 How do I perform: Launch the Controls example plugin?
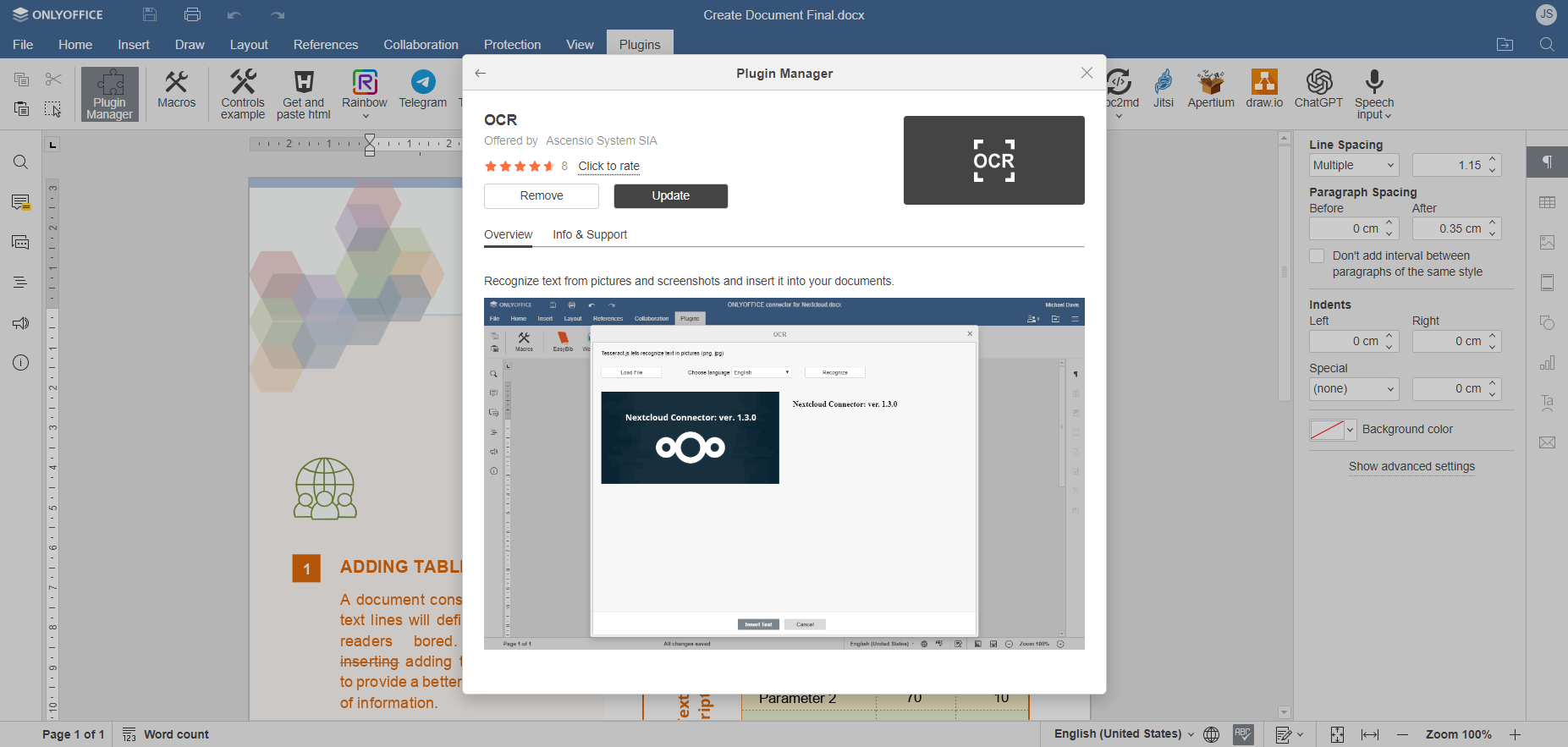coord(243,94)
